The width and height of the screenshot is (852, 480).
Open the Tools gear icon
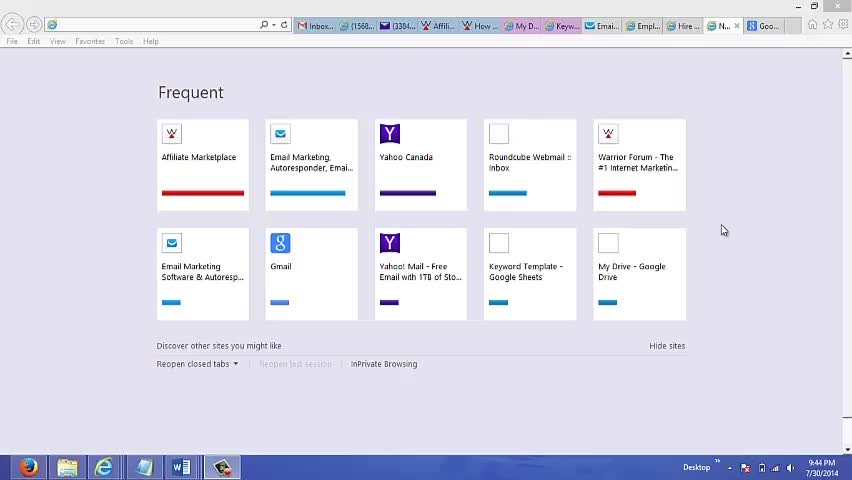[843, 24]
